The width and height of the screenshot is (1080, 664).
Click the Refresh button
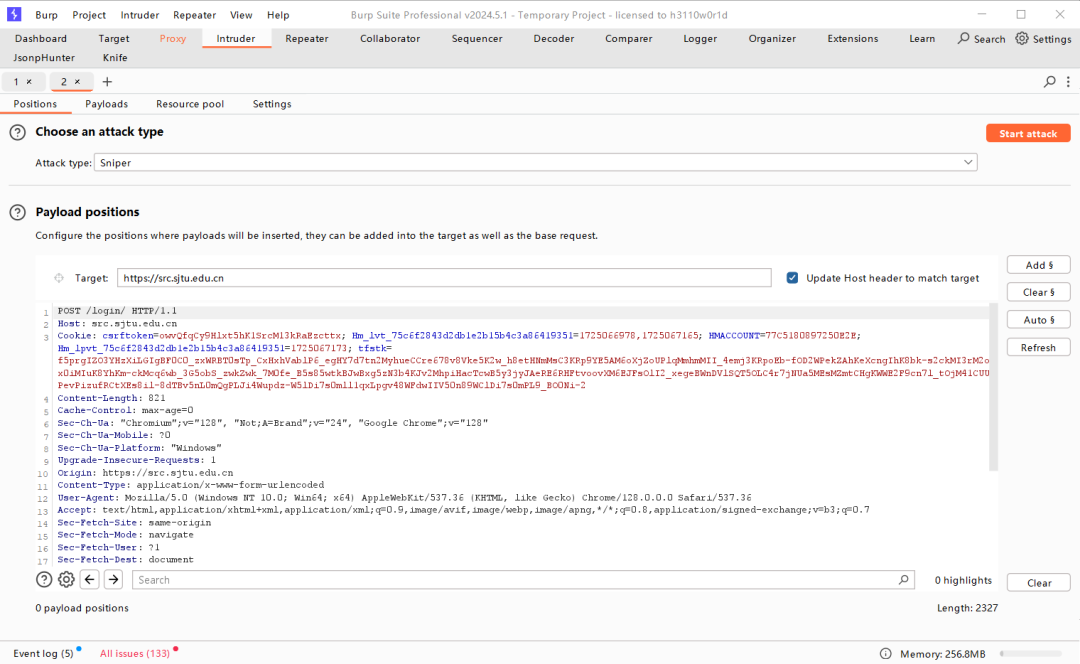pos(1039,348)
